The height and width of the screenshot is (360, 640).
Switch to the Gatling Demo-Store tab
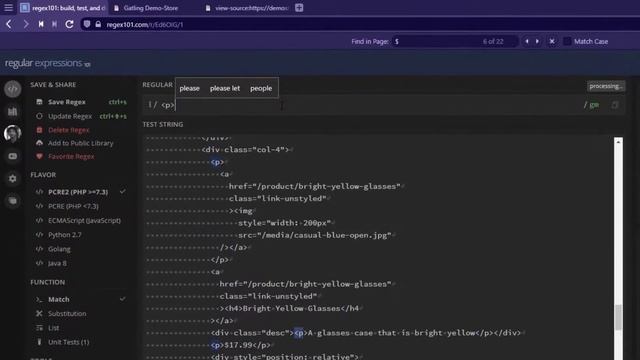[x=150, y=8]
